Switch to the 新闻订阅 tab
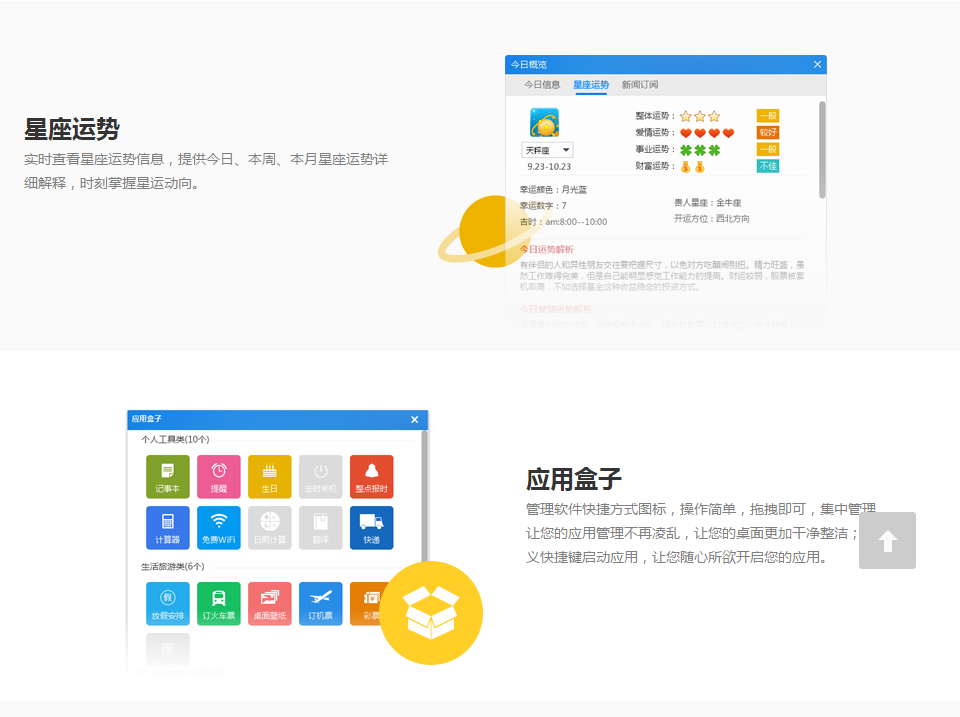 point(640,84)
